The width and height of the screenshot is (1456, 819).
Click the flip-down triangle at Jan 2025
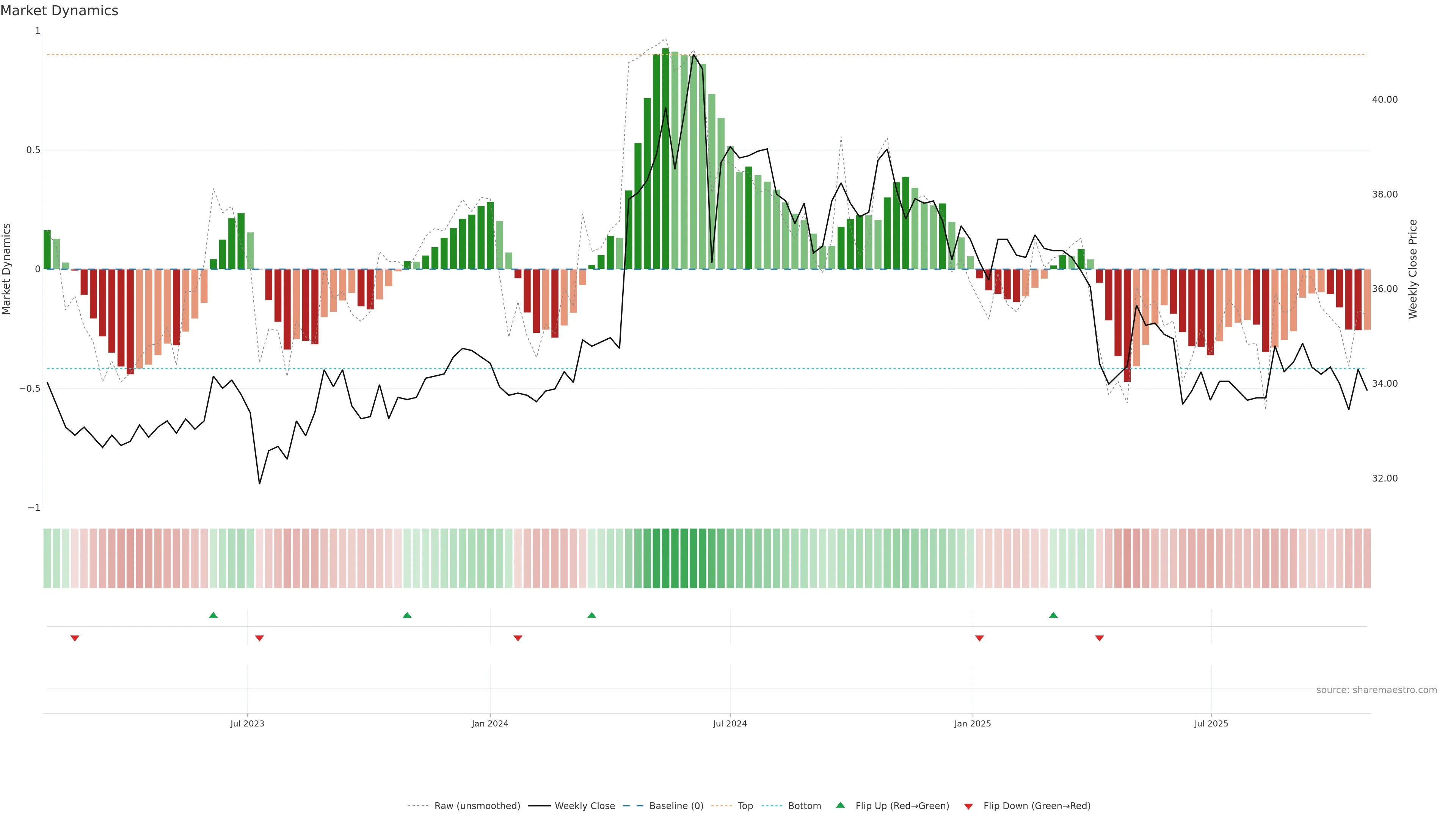979,638
